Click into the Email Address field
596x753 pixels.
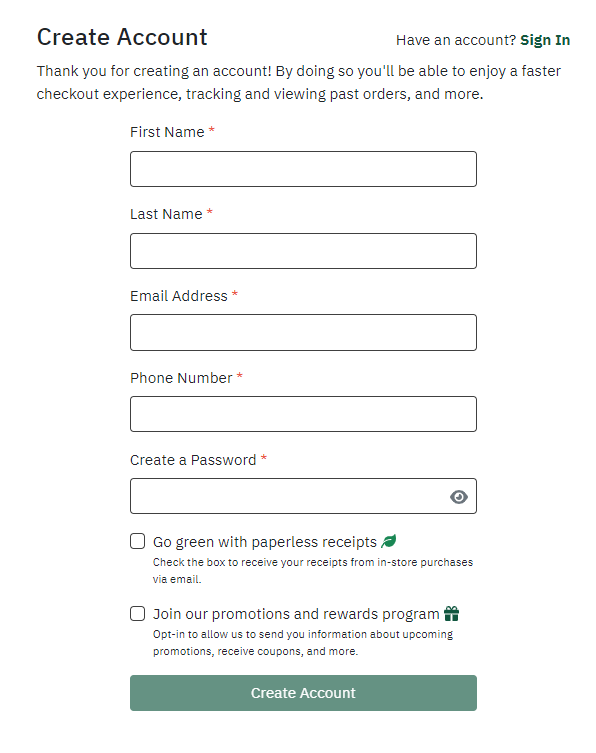pyautogui.click(x=303, y=332)
